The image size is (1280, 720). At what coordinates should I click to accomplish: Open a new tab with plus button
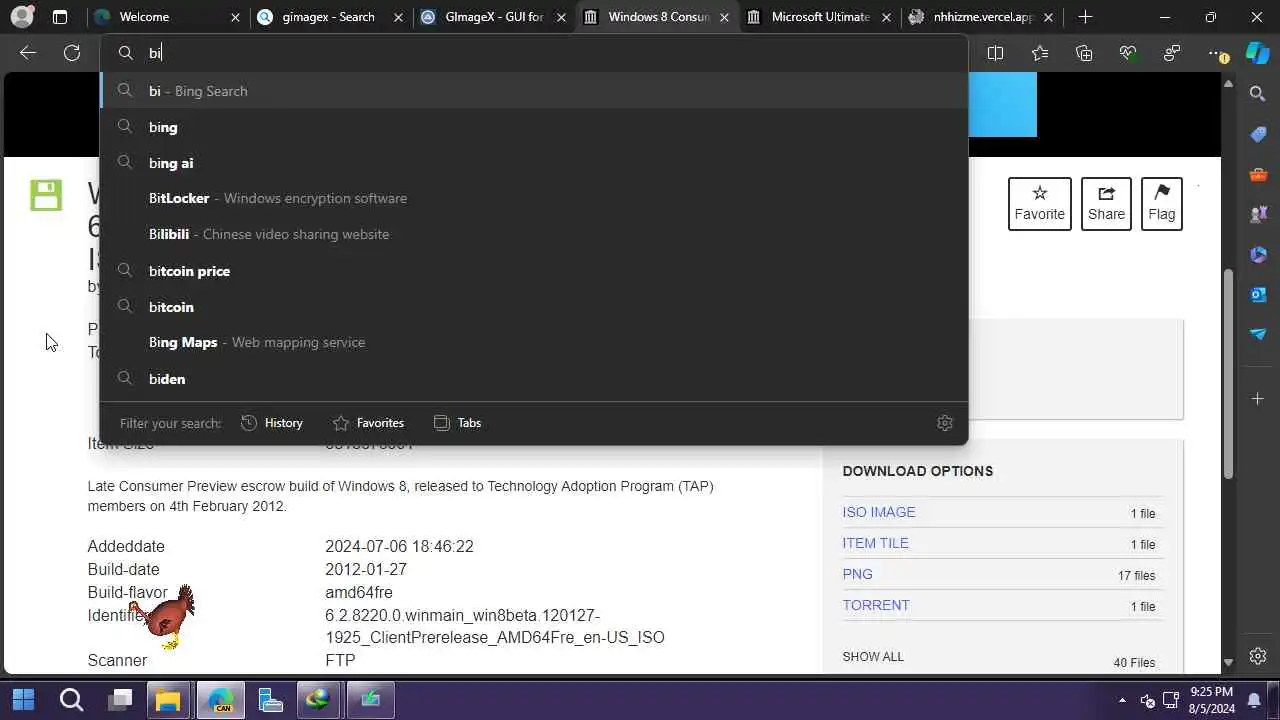(x=1085, y=17)
